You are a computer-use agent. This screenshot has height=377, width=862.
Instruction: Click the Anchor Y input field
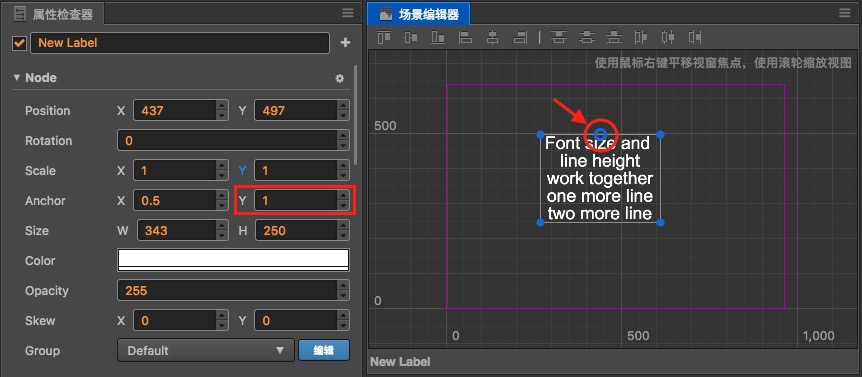click(296, 201)
